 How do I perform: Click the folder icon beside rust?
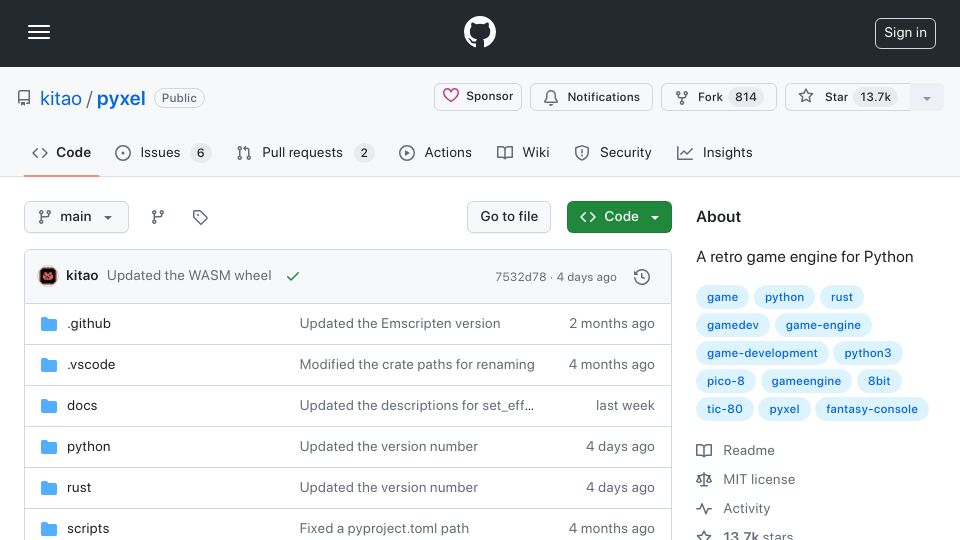click(x=49, y=488)
